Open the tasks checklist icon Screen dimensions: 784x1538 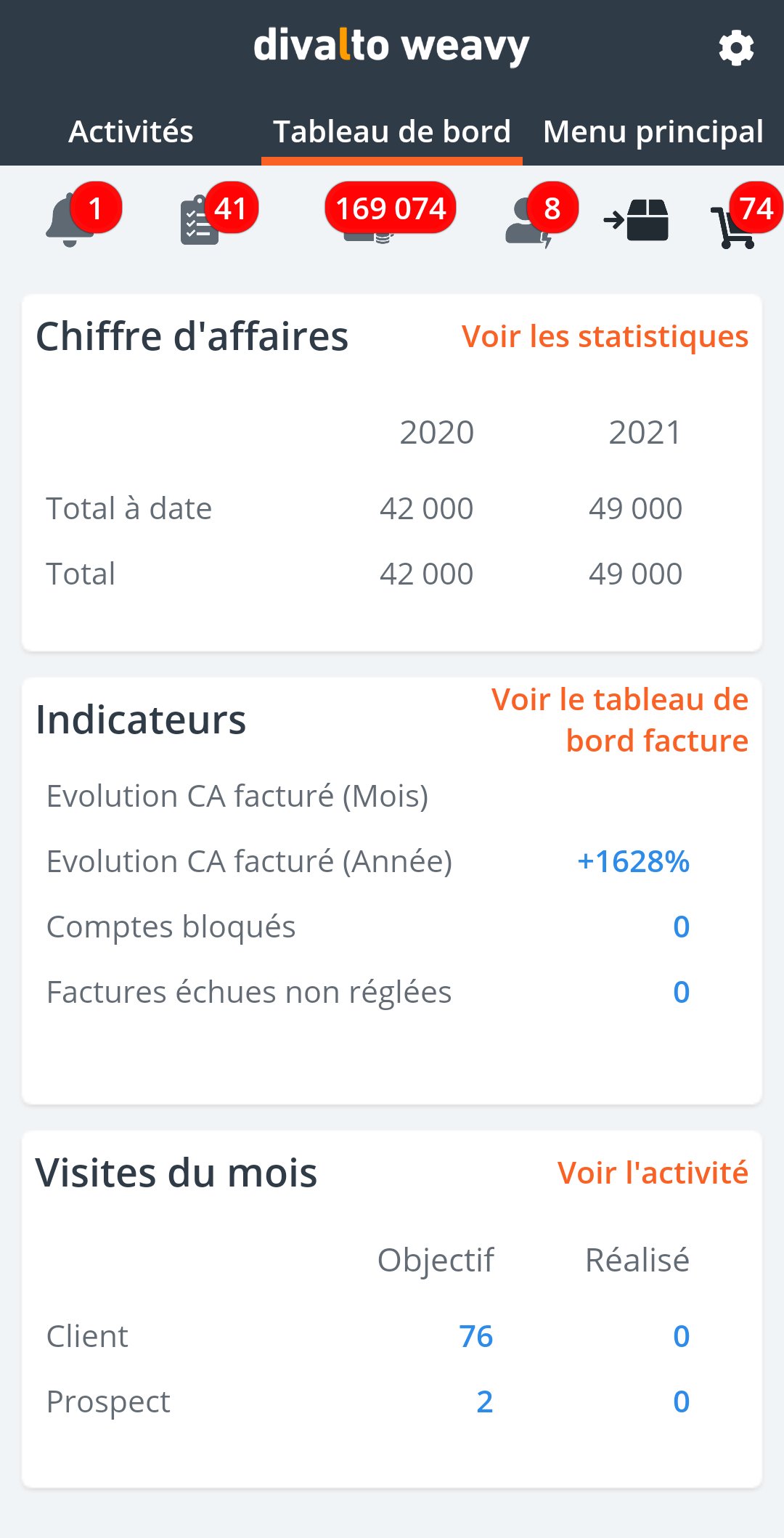(x=200, y=220)
